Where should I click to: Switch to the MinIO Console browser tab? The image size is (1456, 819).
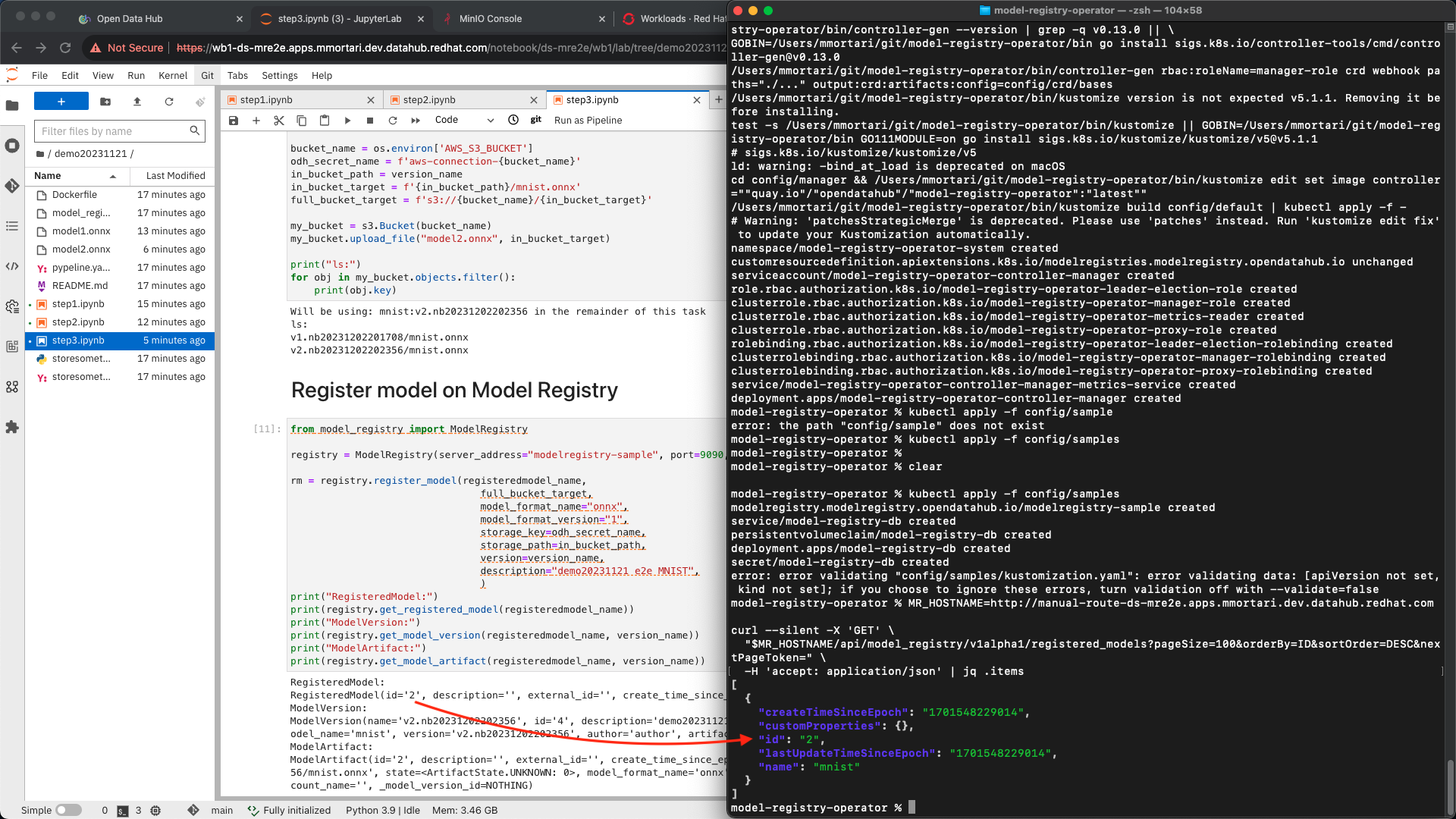coord(491,19)
